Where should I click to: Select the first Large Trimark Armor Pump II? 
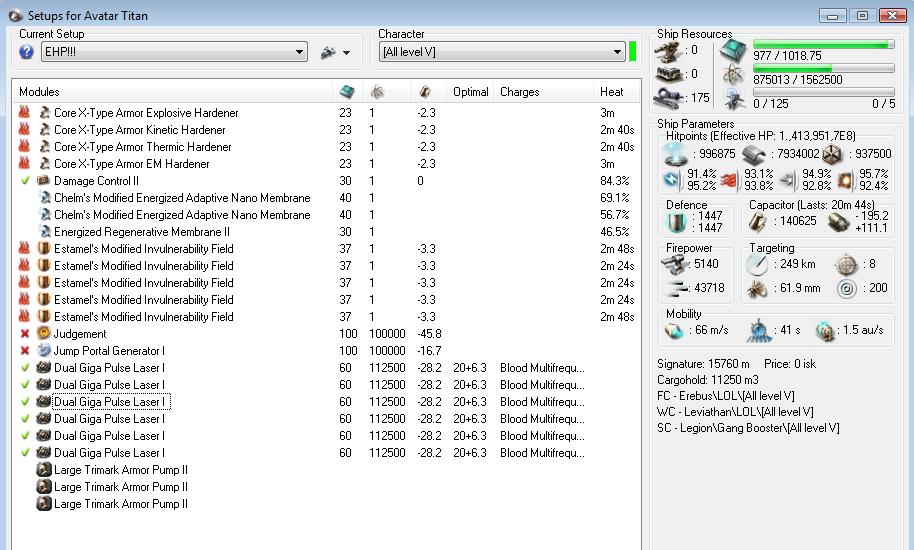click(120, 470)
